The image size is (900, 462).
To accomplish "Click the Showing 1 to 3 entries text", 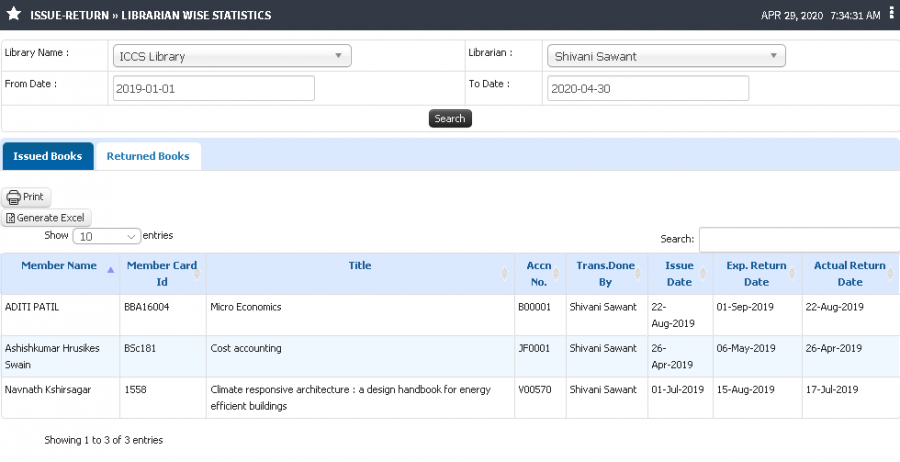I will pos(104,440).
